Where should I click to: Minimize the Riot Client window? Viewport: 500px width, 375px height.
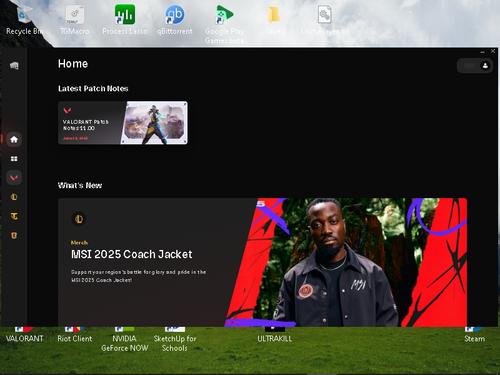pyautogui.click(x=482, y=52)
